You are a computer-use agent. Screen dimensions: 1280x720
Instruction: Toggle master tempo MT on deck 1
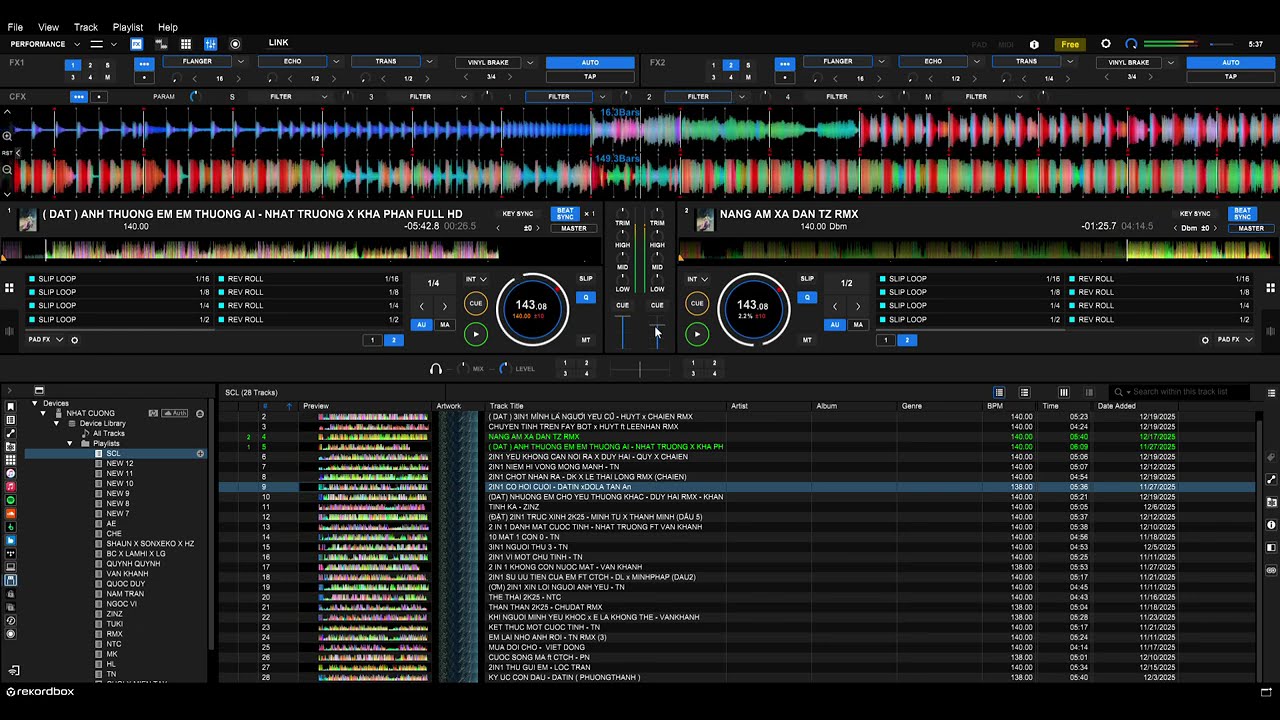586,340
